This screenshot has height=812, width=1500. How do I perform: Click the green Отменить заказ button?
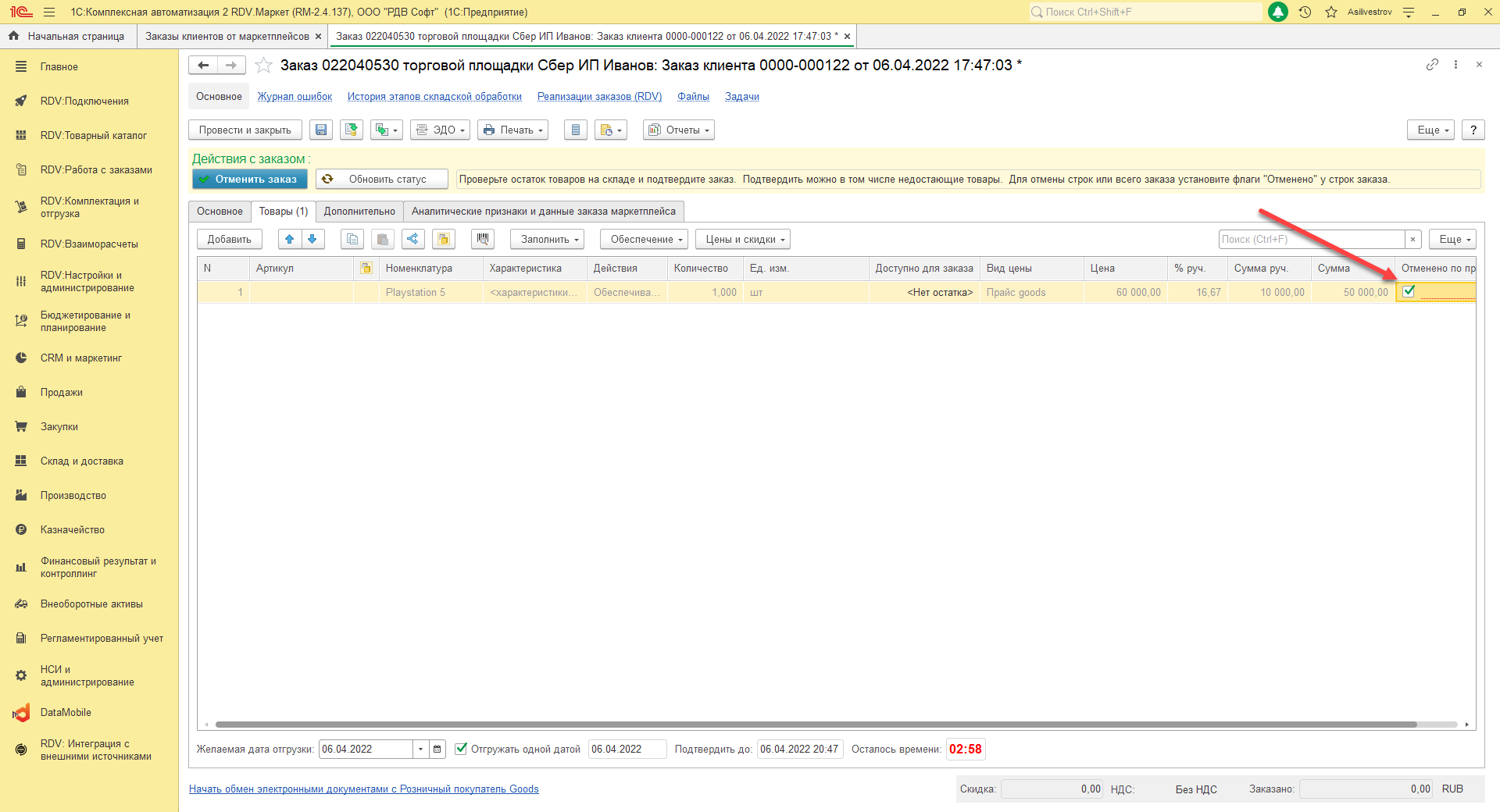pyautogui.click(x=249, y=180)
